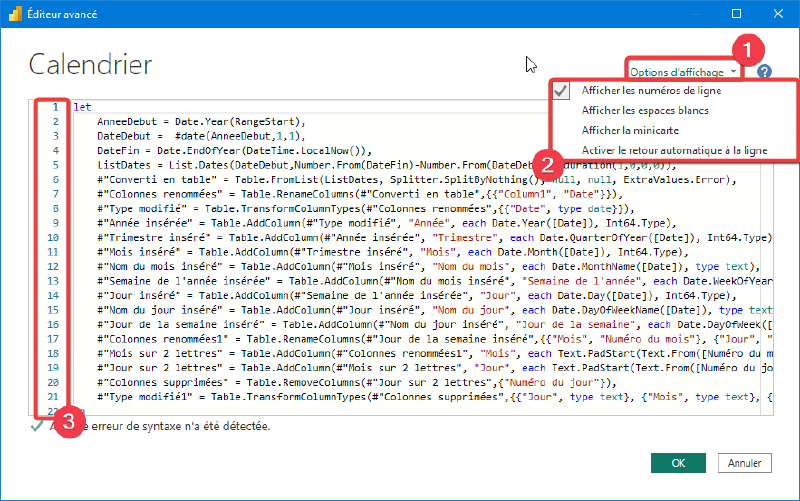
Task: Enable Afficher les espaces blancs
Action: [x=645, y=110]
